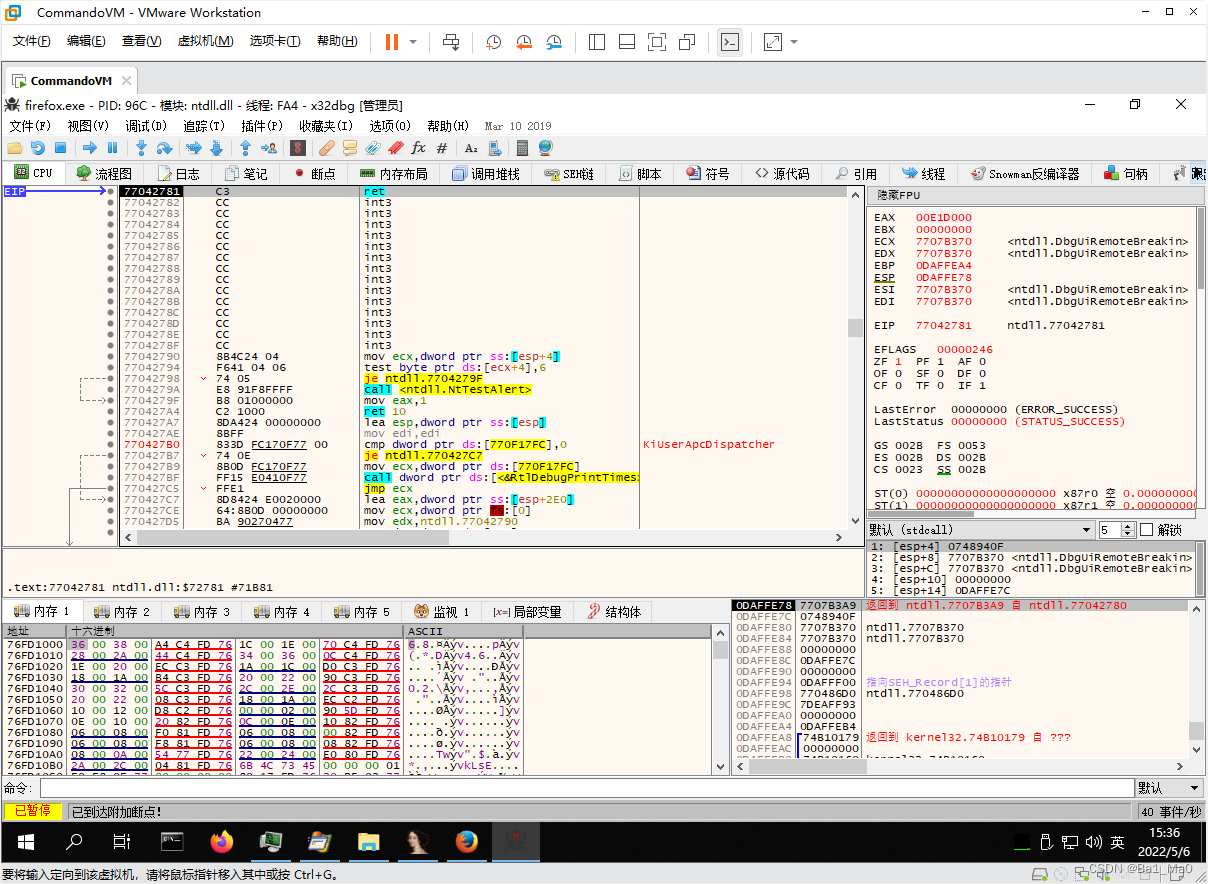Switch to the 调用堆栈 tab
1208x884 pixels.
coord(486,173)
